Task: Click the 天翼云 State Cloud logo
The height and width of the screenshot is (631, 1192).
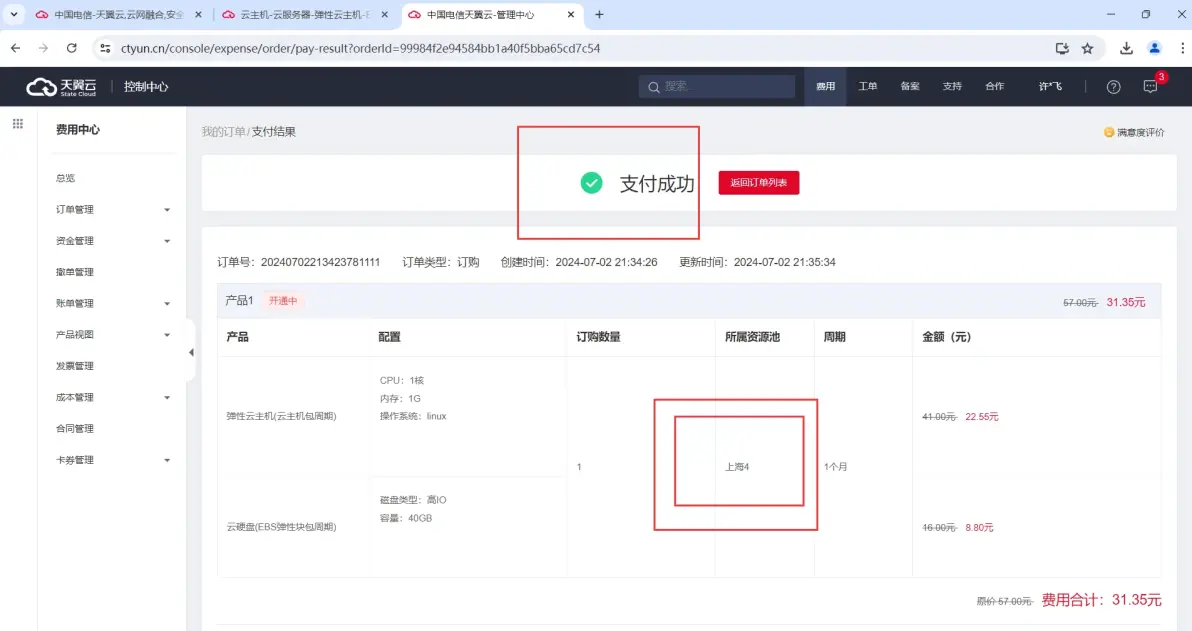Action: [62, 87]
